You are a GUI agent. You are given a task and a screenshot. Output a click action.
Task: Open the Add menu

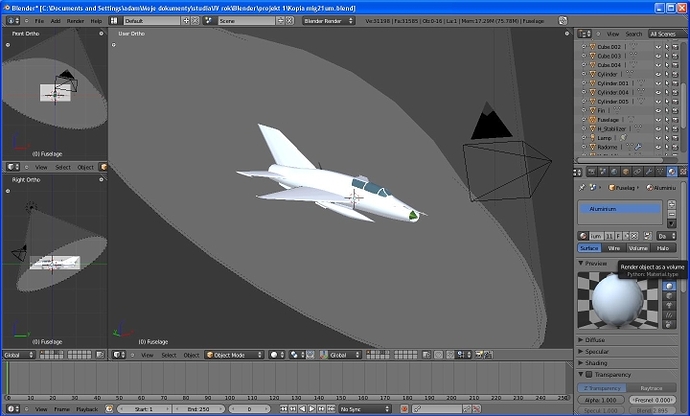point(55,21)
